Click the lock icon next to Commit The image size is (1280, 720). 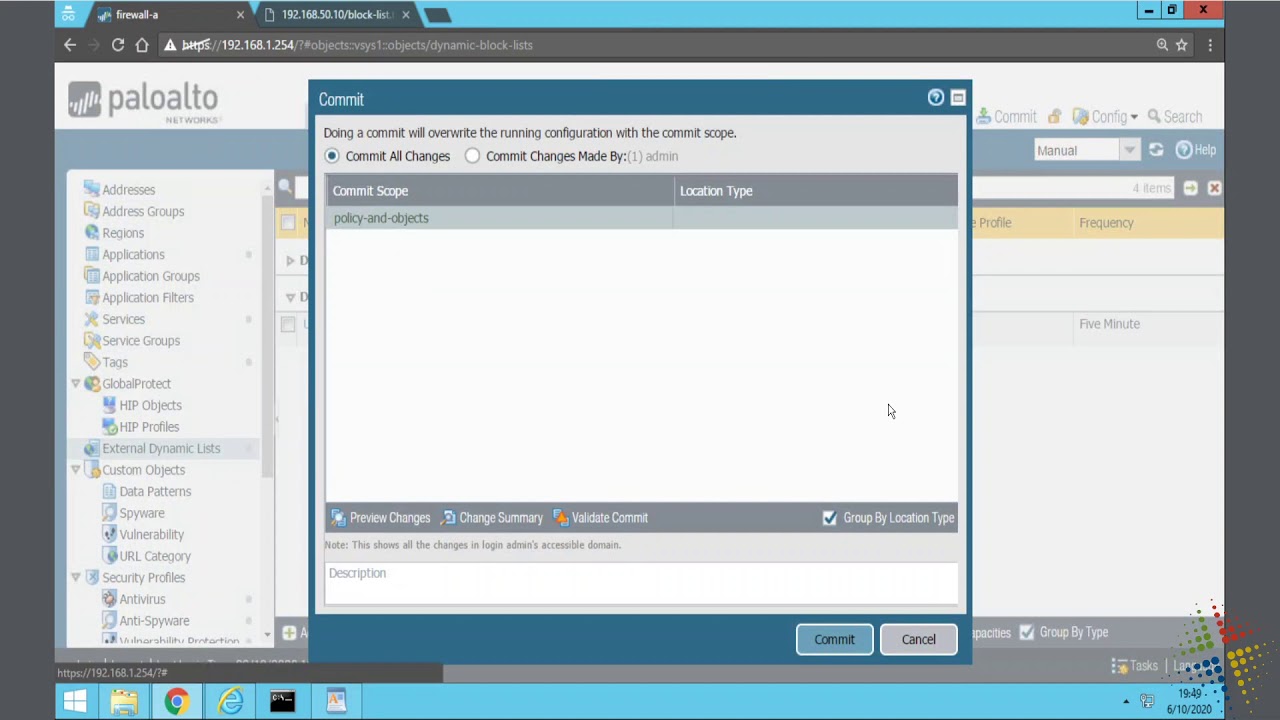(x=1055, y=117)
